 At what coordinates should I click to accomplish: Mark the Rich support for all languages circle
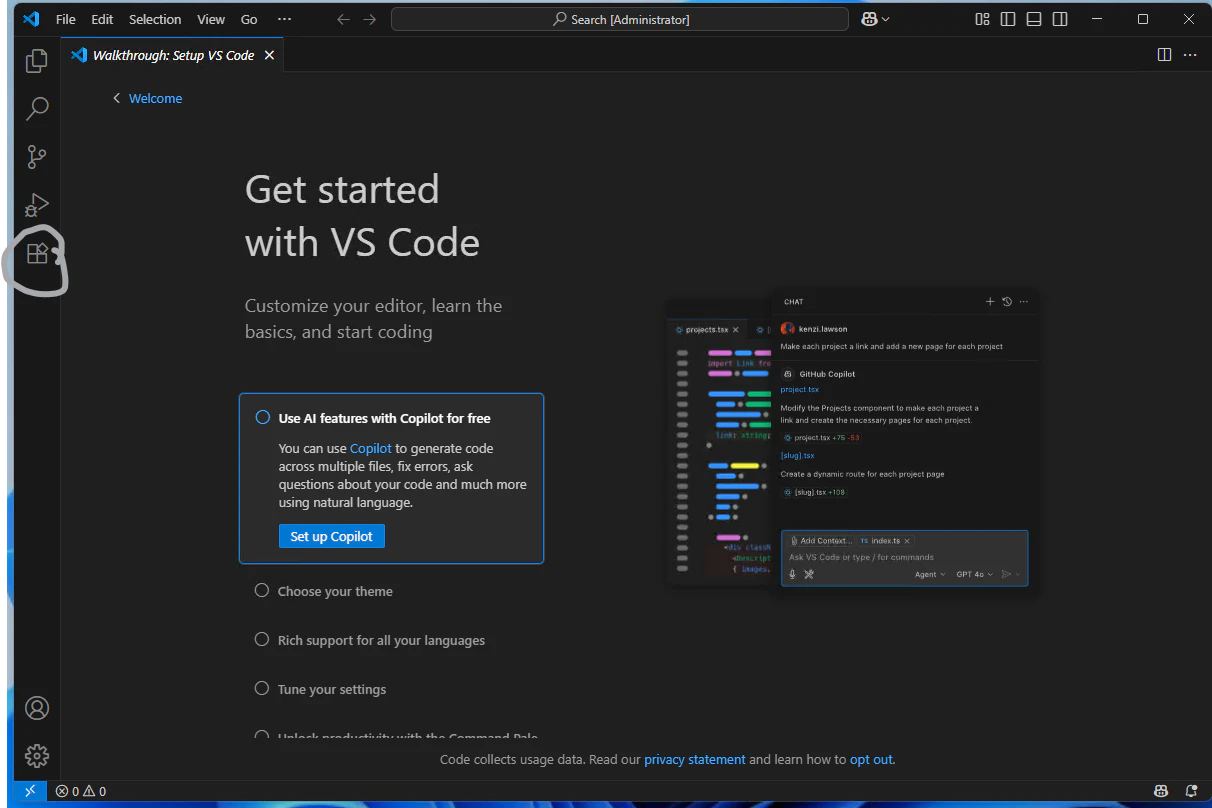pos(262,639)
